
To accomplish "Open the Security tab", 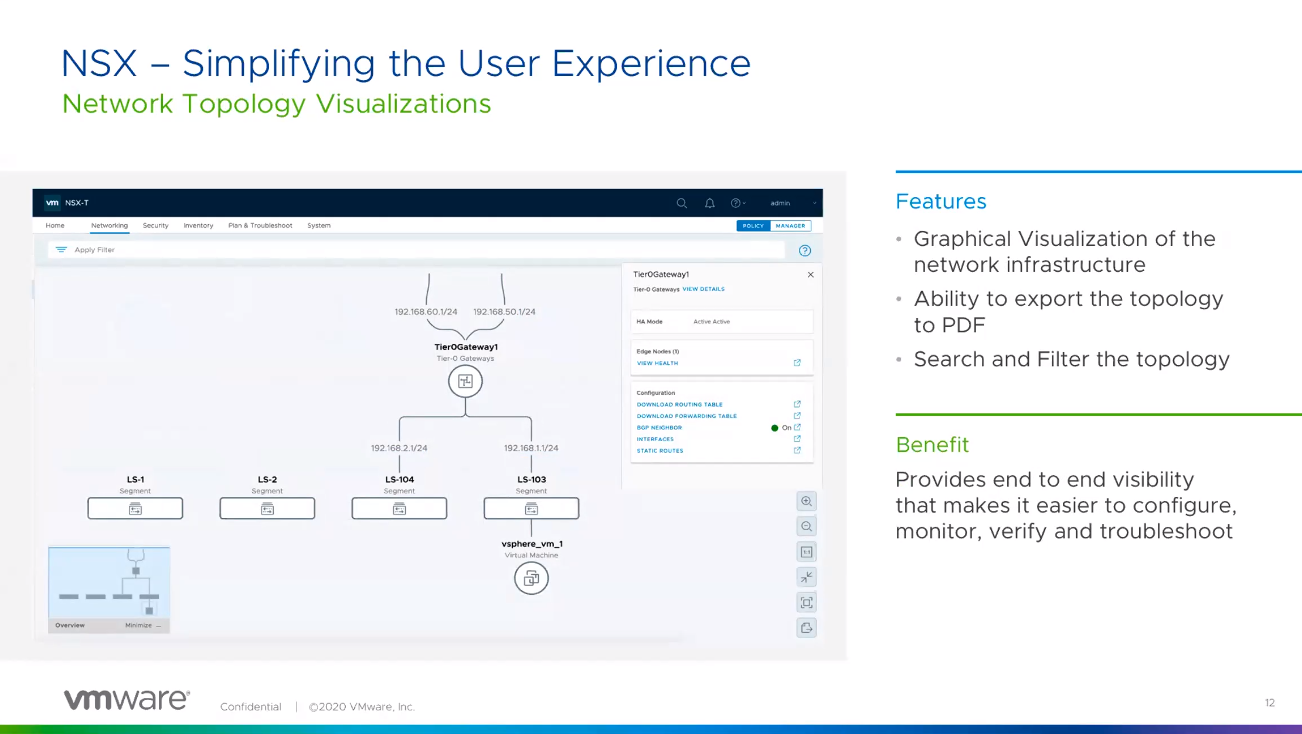I will click(x=155, y=226).
